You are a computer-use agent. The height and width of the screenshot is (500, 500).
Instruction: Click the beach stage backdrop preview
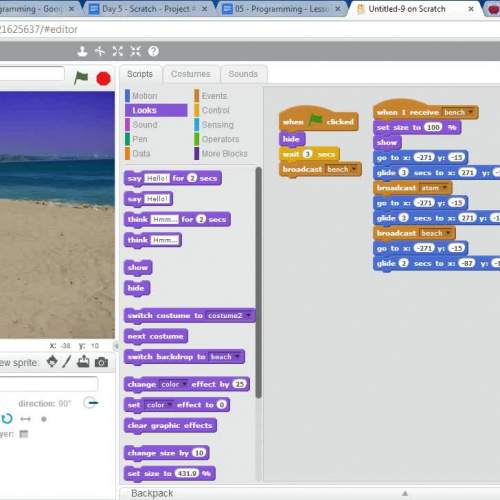click(x=57, y=215)
